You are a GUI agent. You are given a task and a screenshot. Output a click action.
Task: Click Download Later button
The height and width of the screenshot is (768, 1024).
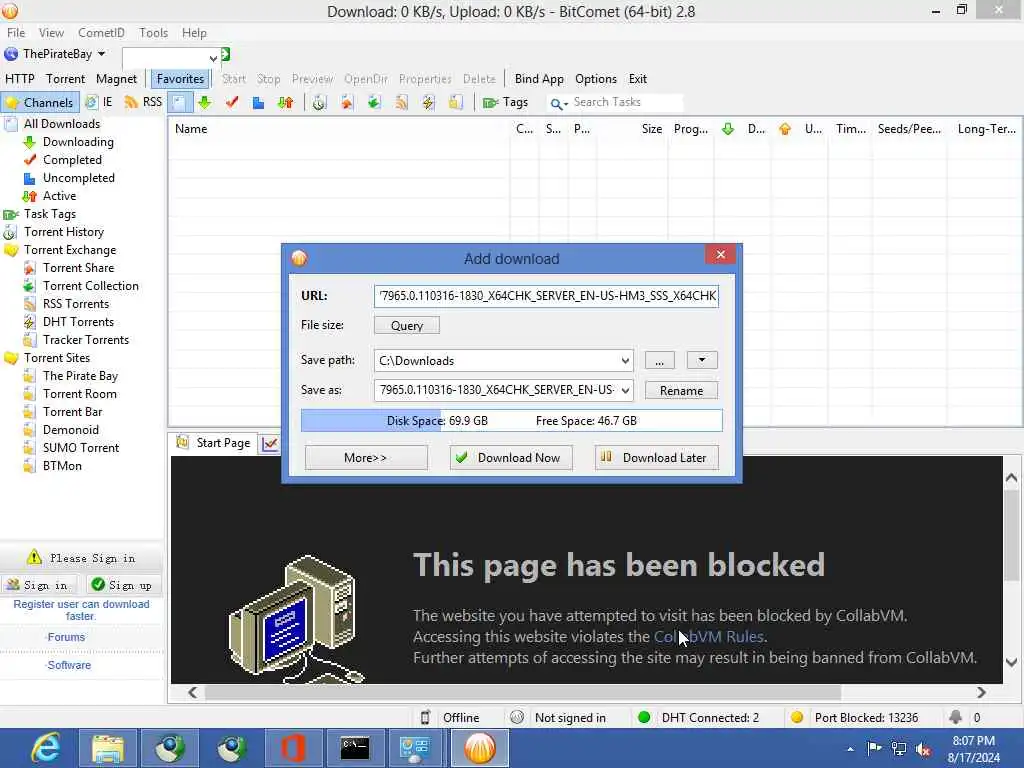click(656, 458)
